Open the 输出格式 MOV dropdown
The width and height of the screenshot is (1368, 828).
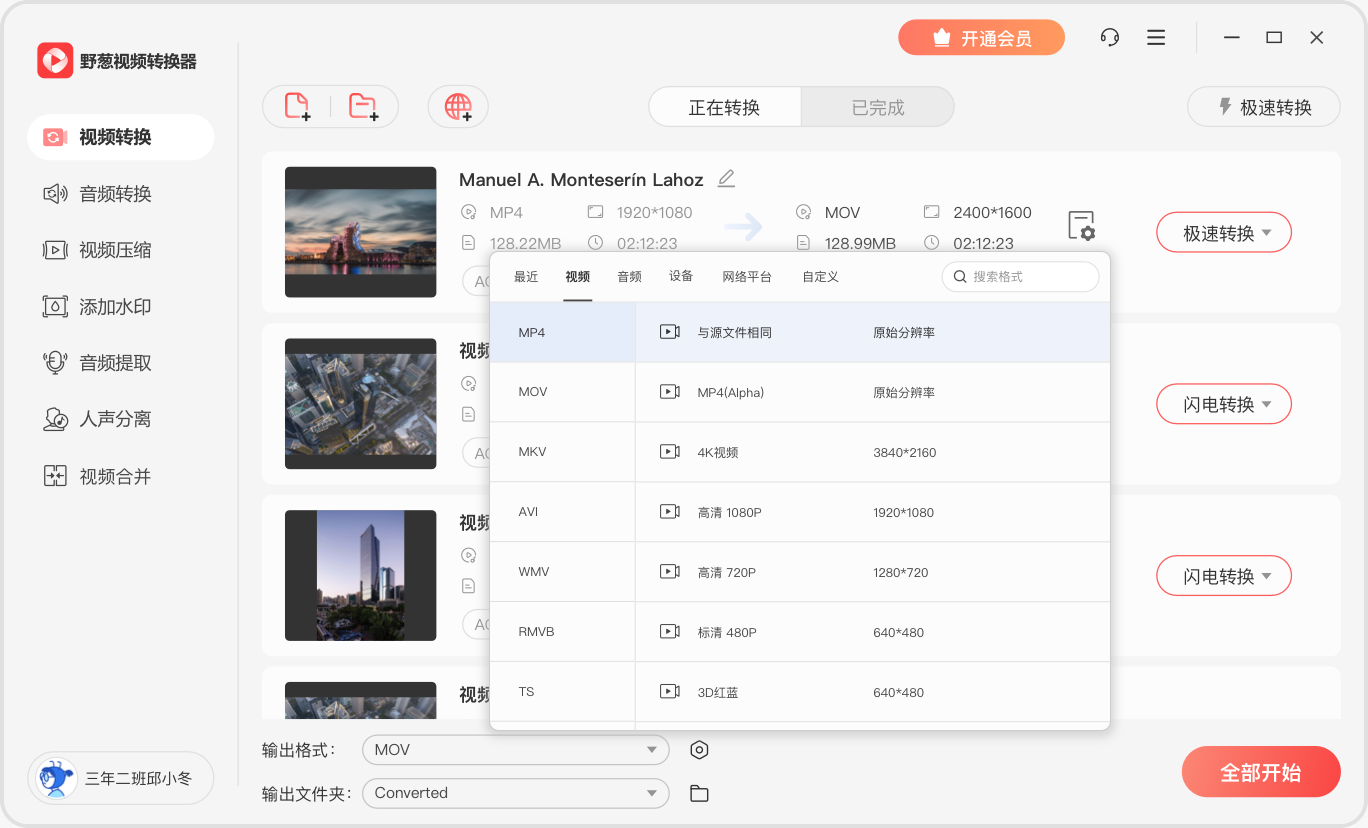coord(515,750)
